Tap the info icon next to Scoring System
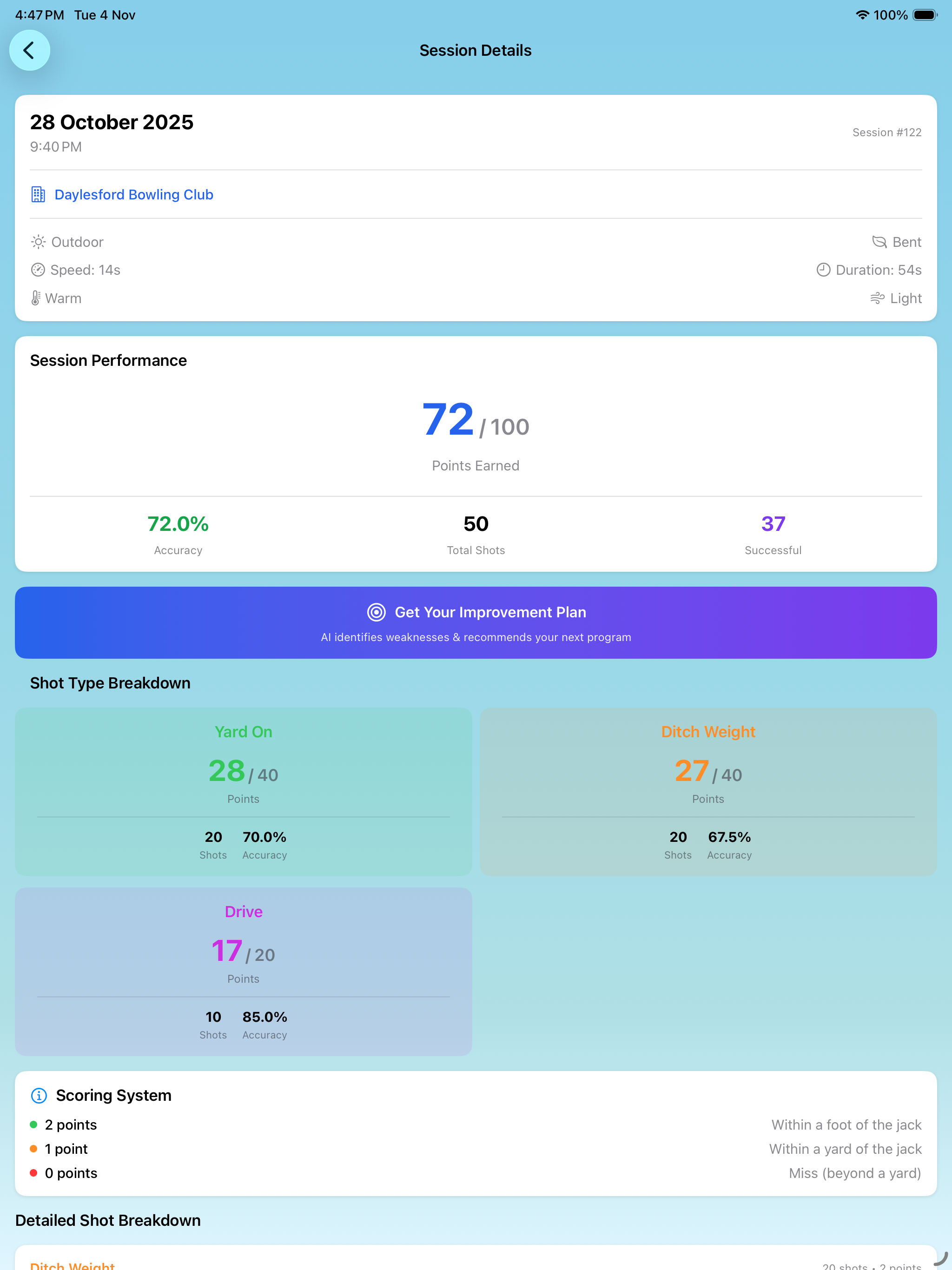The width and height of the screenshot is (952, 1270). pos(39,1096)
